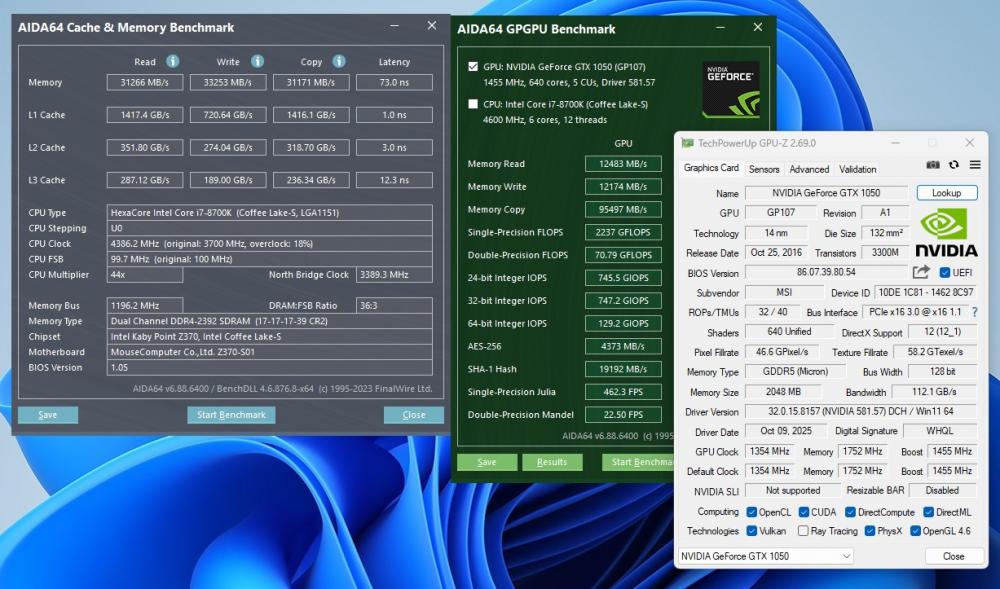The image size is (1000, 589).
Task: Click Motherboard field MouseComputer Z370-S01
Action: click(x=270, y=352)
